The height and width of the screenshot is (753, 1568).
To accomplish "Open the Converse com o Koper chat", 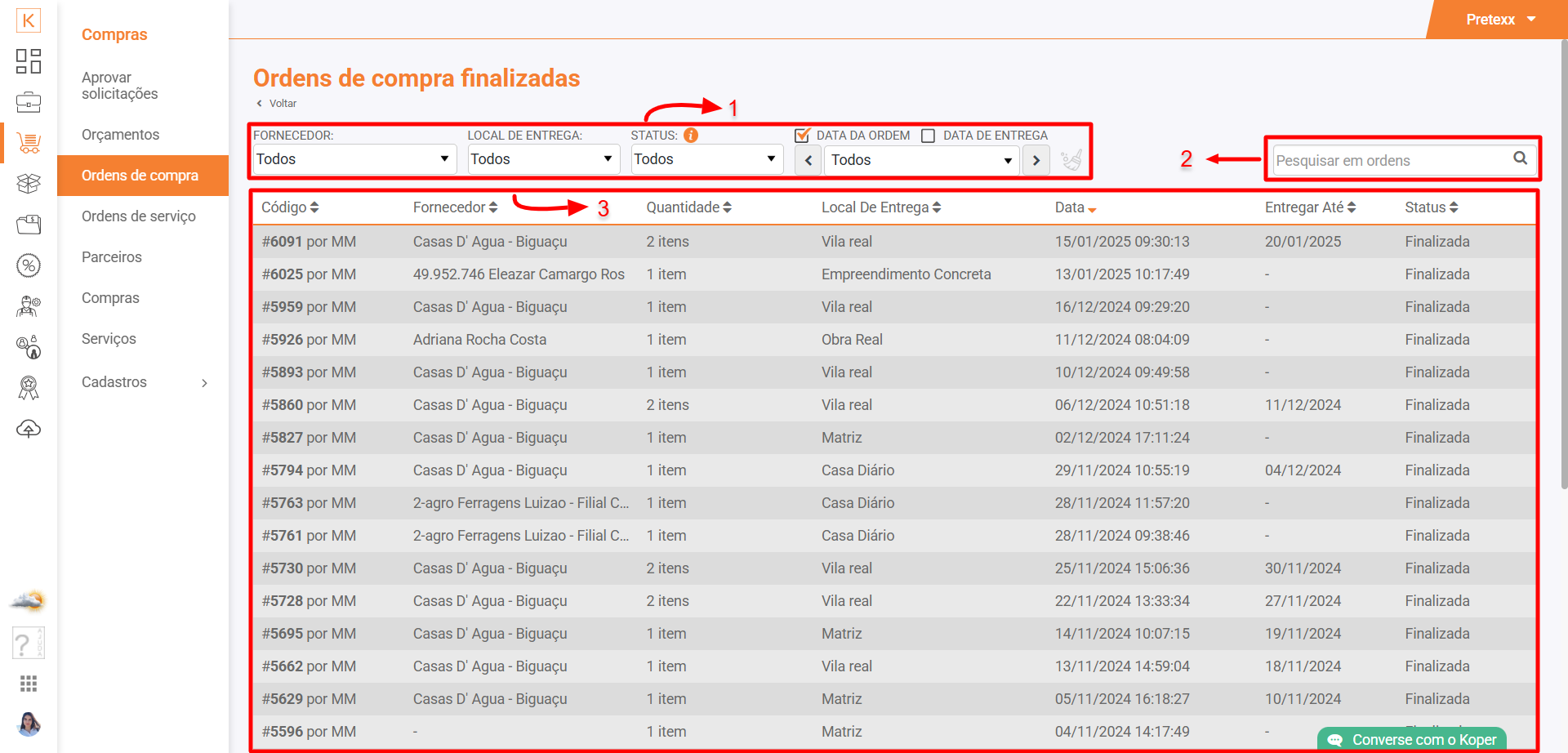I will 1413,739.
